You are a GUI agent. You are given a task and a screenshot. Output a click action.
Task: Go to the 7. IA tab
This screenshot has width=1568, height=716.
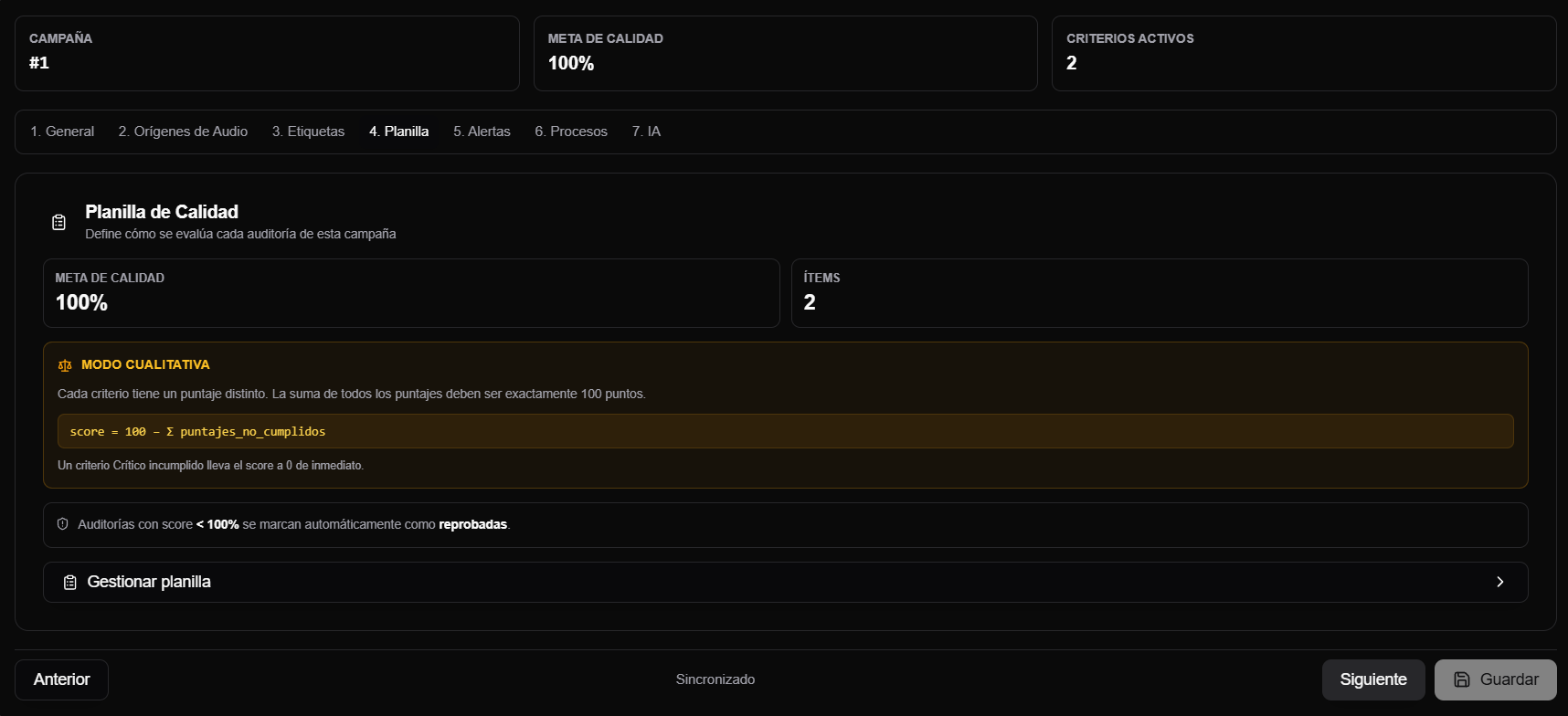[646, 132]
